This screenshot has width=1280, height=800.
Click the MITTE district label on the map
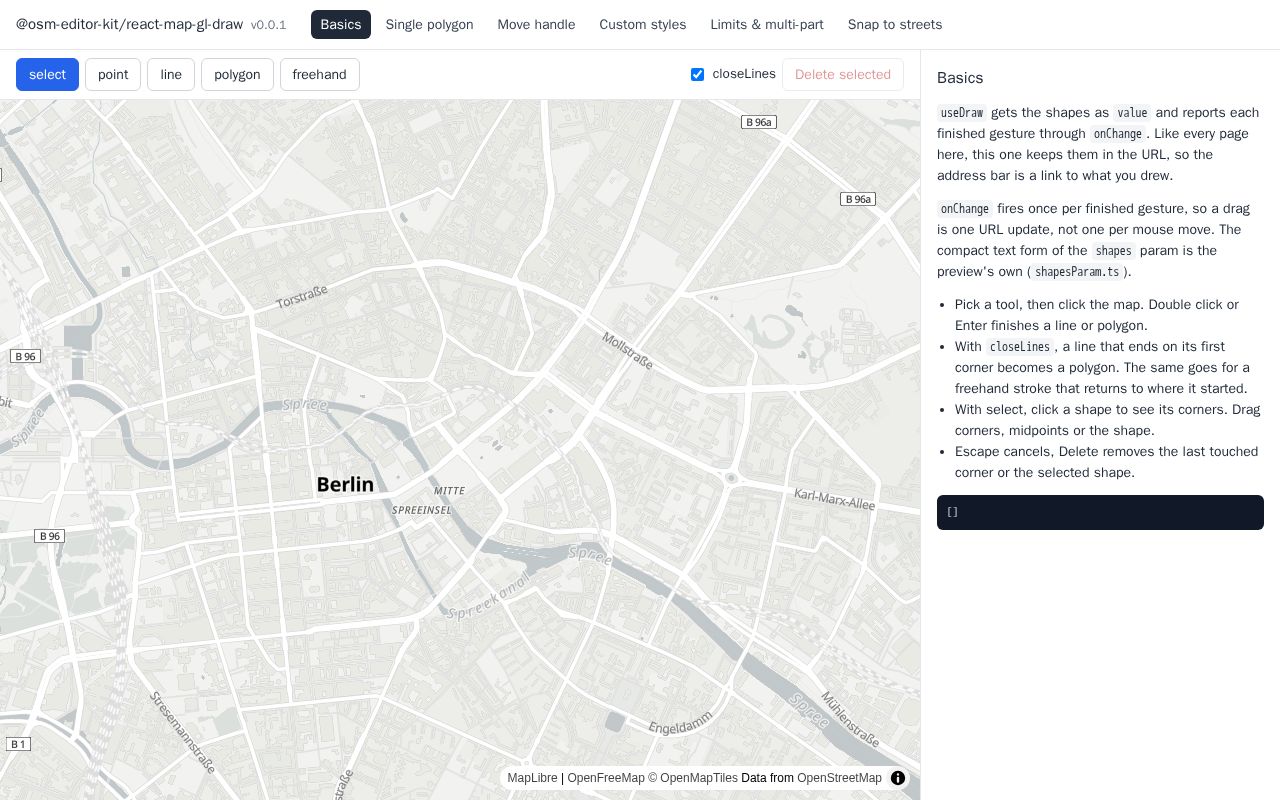point(449,491)
